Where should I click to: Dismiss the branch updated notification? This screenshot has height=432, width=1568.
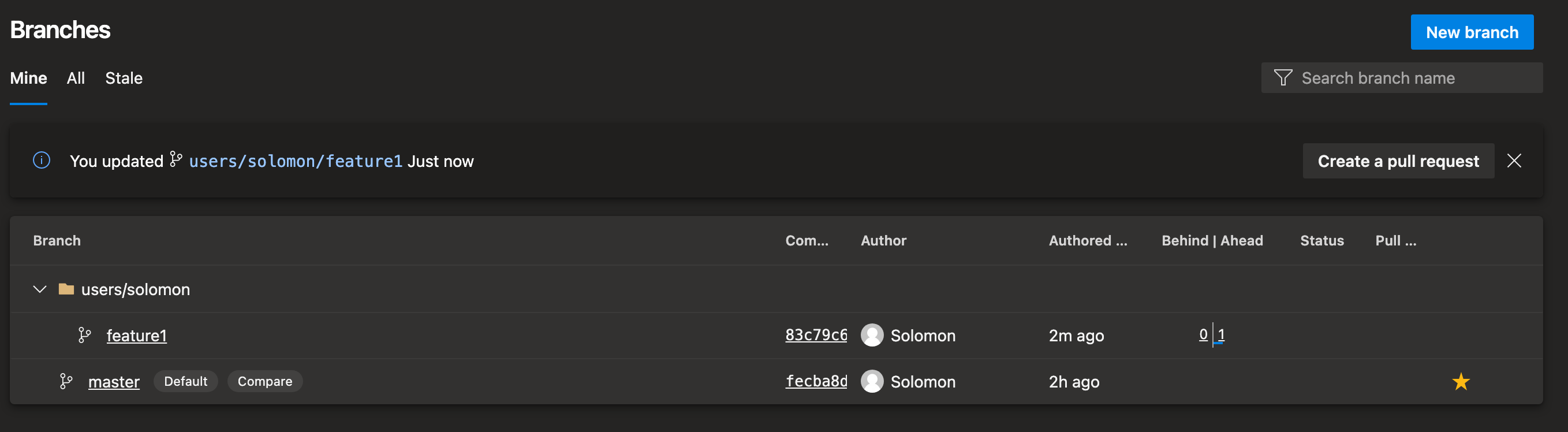[1514, 161]
